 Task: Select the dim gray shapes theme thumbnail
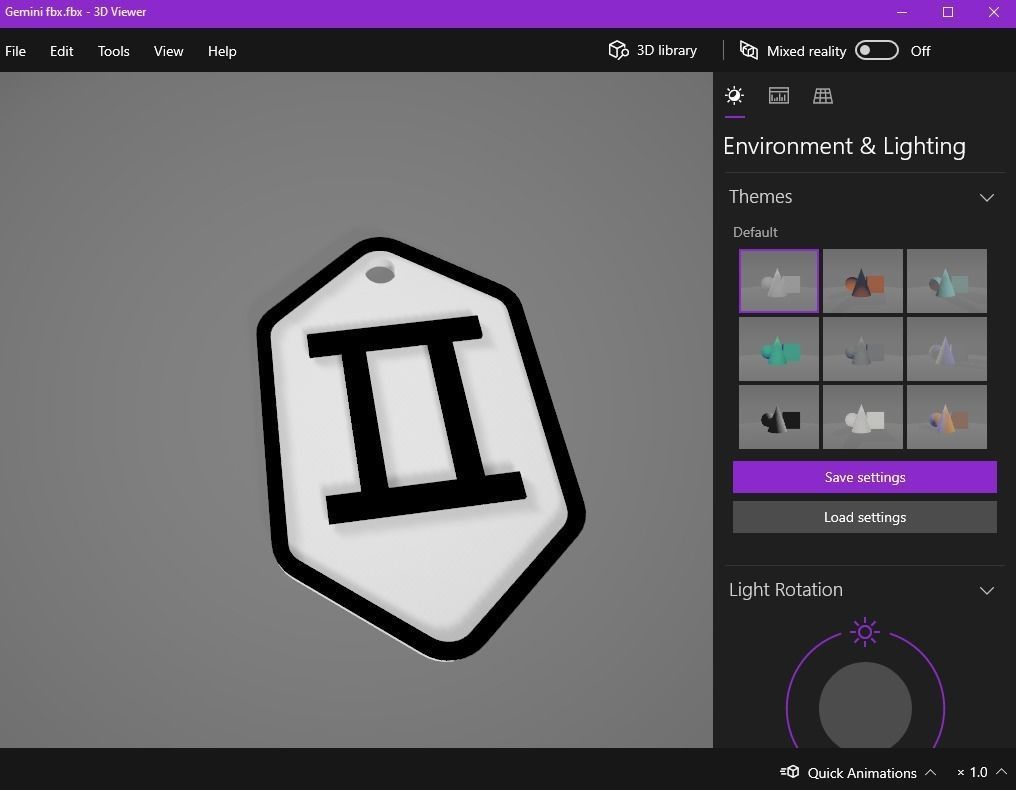point(862,349)
